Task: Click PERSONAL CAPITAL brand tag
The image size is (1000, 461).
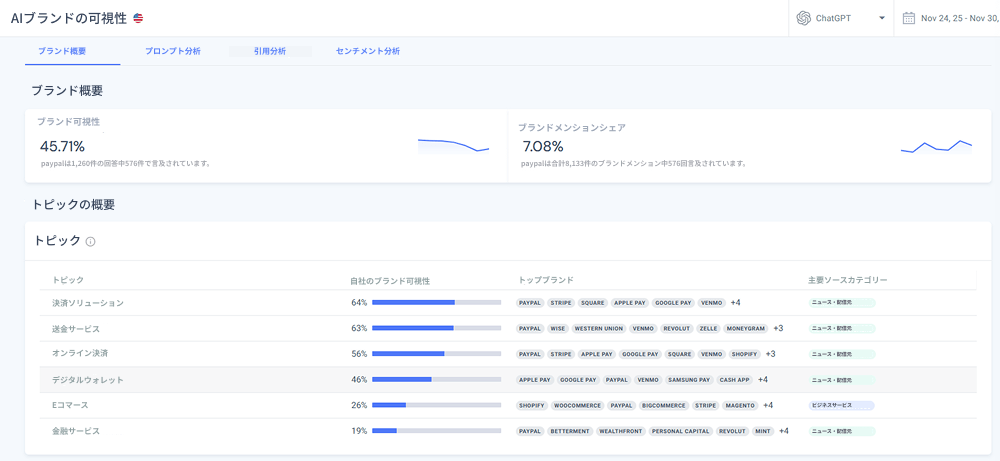Action: pyautogui.click(x=680, y=431)
